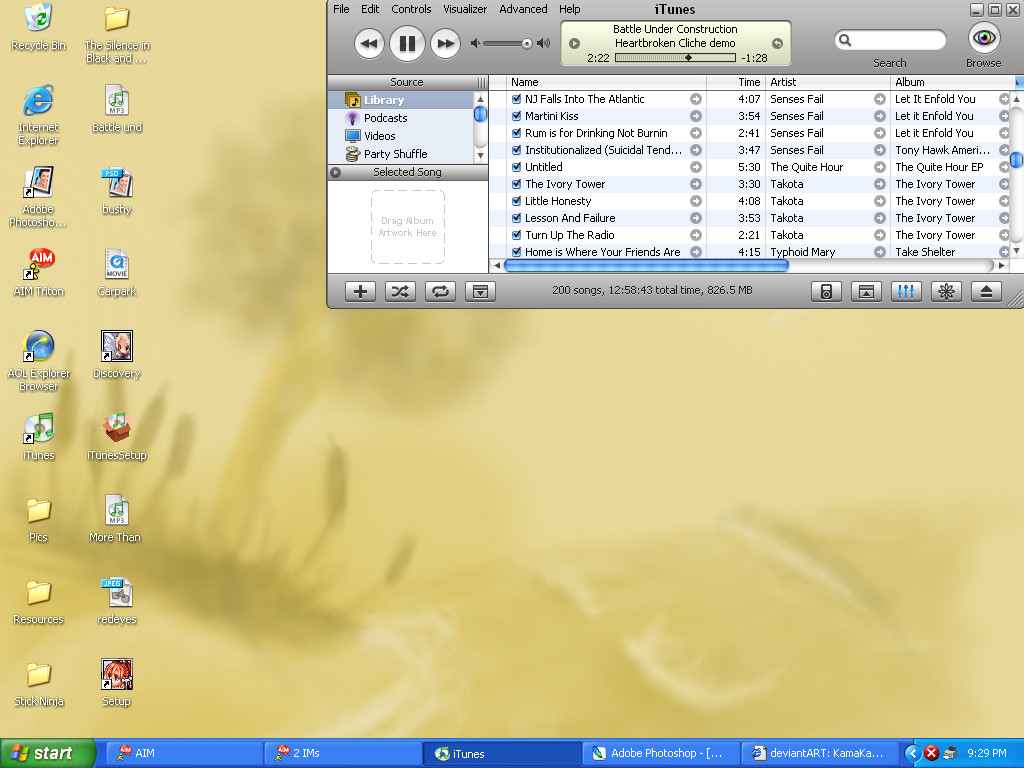Image resolution: width=1024 pixels, height=768 pixels.
Task: Sort songs by Name column header
Action: [x=606, y=82]
